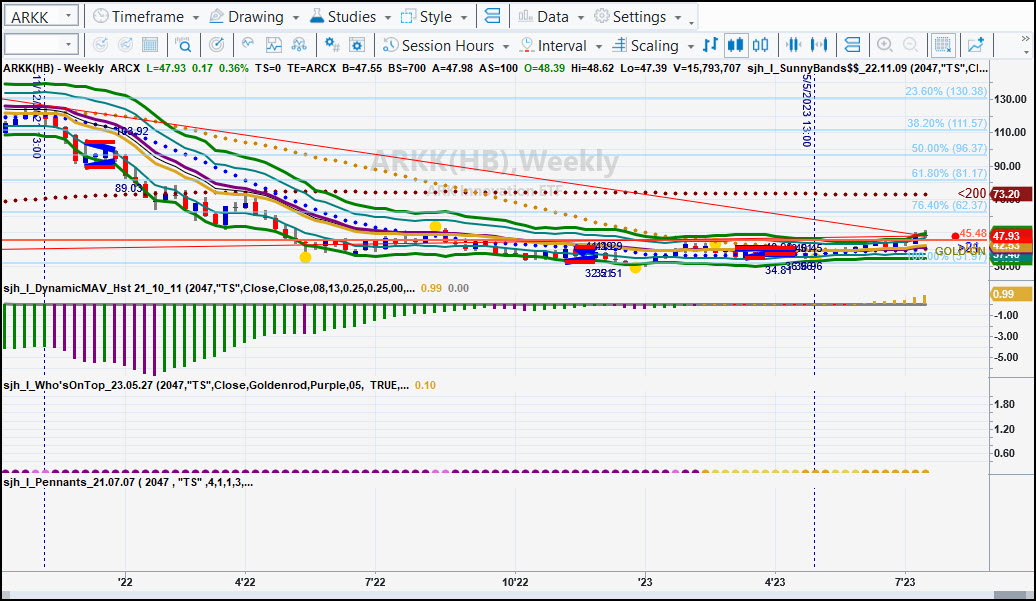The height and width of the screenshot is (601, 1036).
Task: Click the decrease bar spacing icon
Action: pos(794,45)
